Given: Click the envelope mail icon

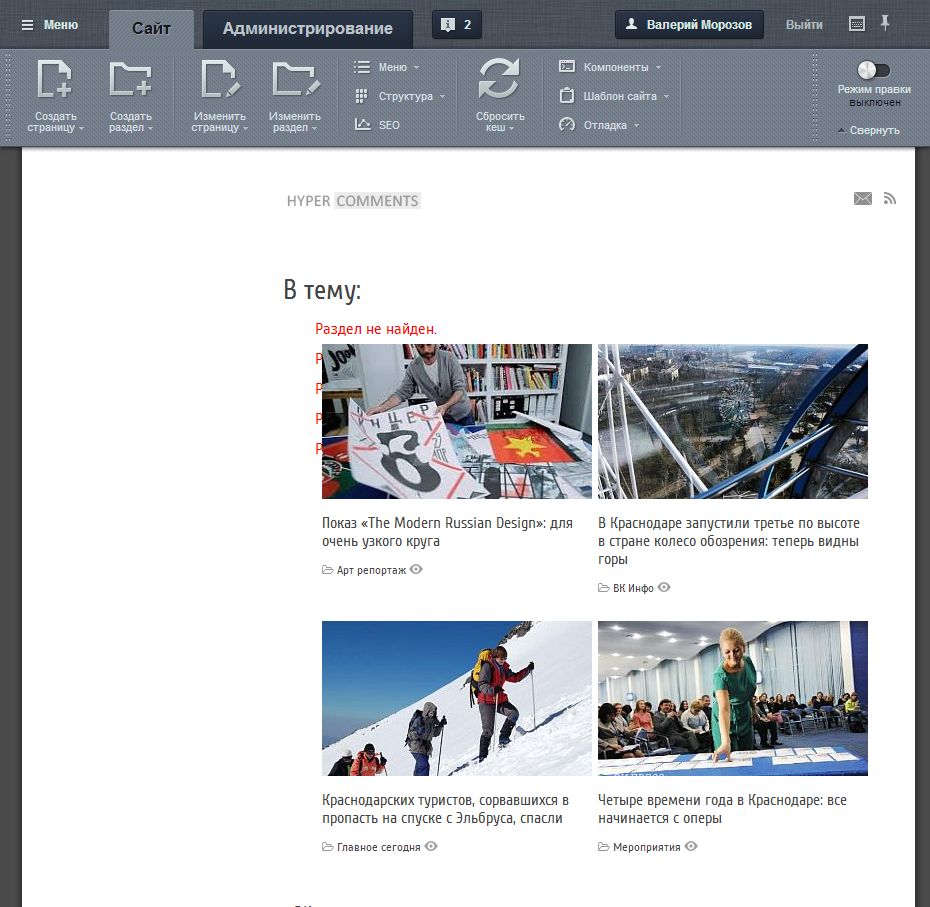Looking at the screenshot, I should 862,199.
